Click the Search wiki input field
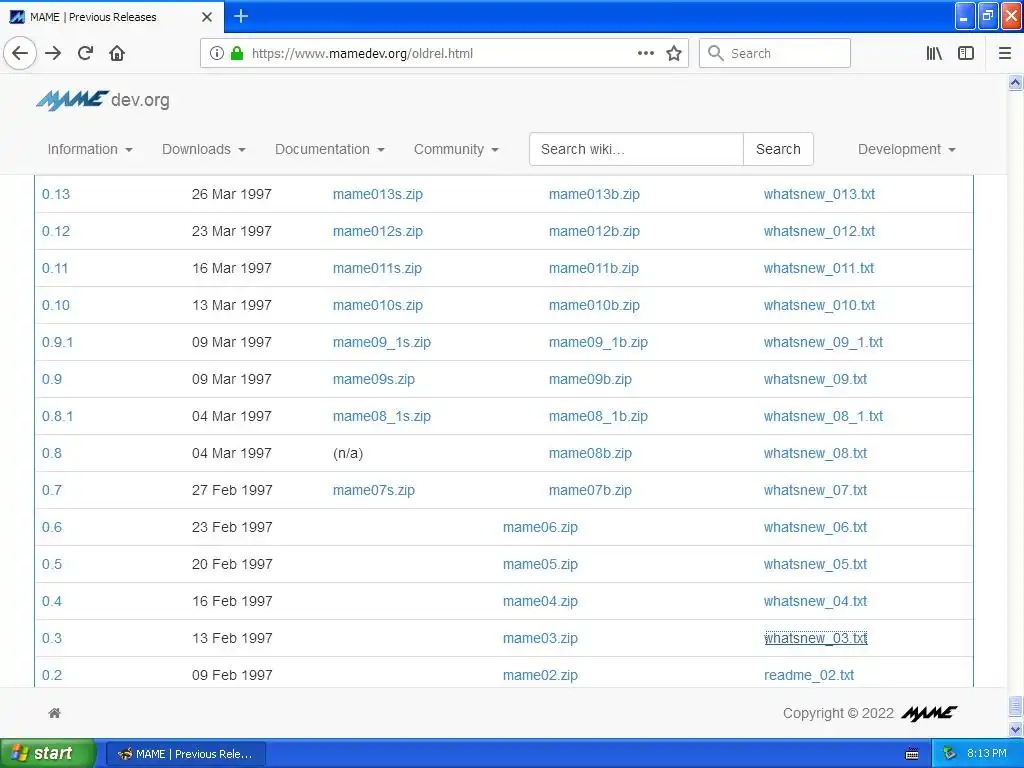1024x768 pixels. pos(636,149)
